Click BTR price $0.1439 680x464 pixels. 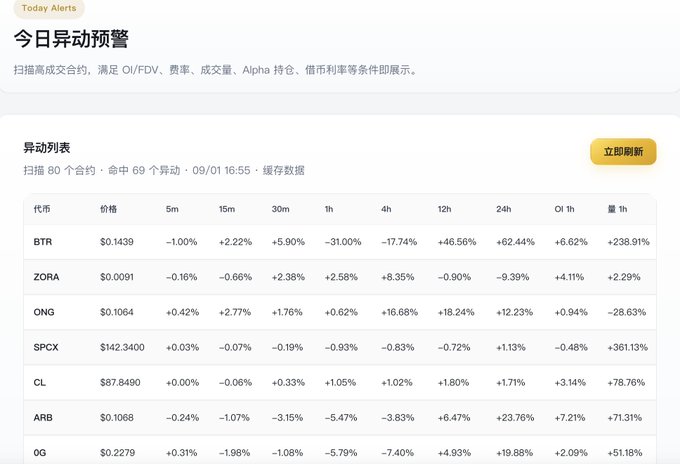[x=117, y=242]
